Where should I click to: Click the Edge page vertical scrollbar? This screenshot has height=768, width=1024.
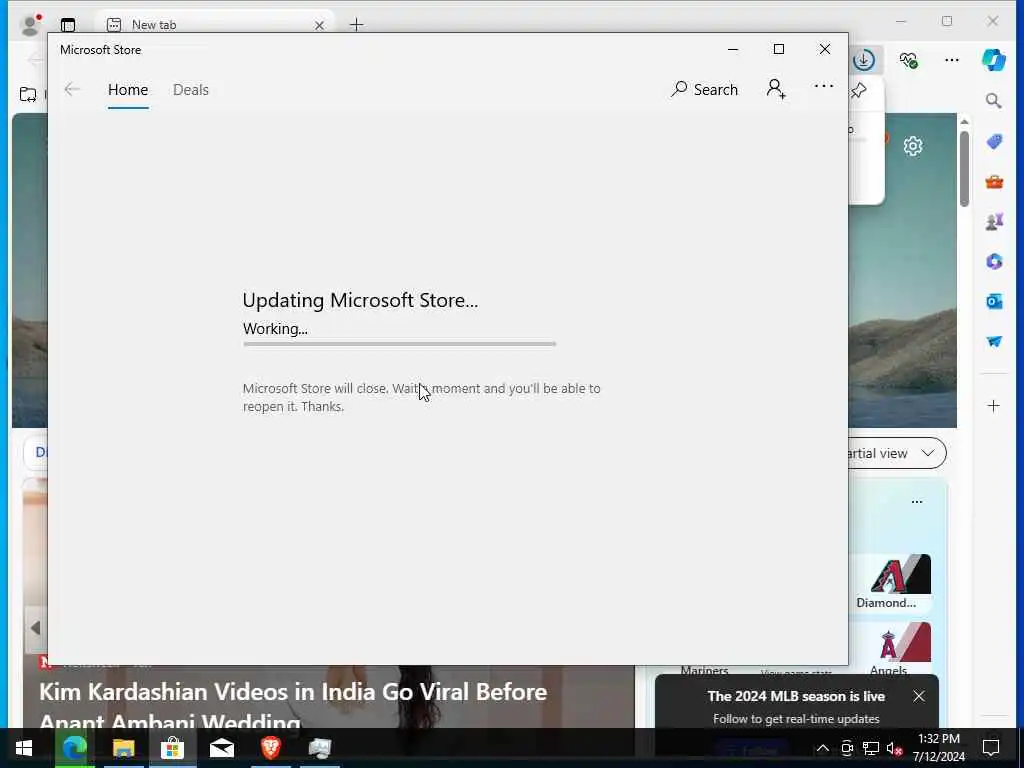(x=965, y=168)
